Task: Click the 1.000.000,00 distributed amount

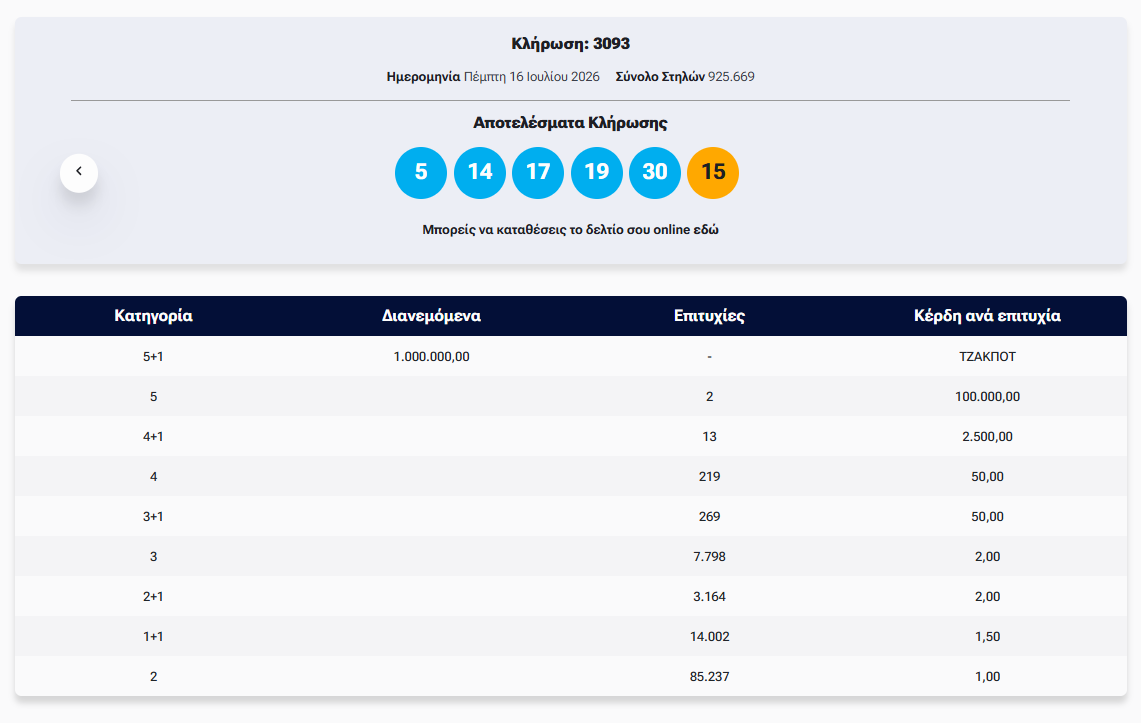Action: pyautogui.click(x=432, y=356)
